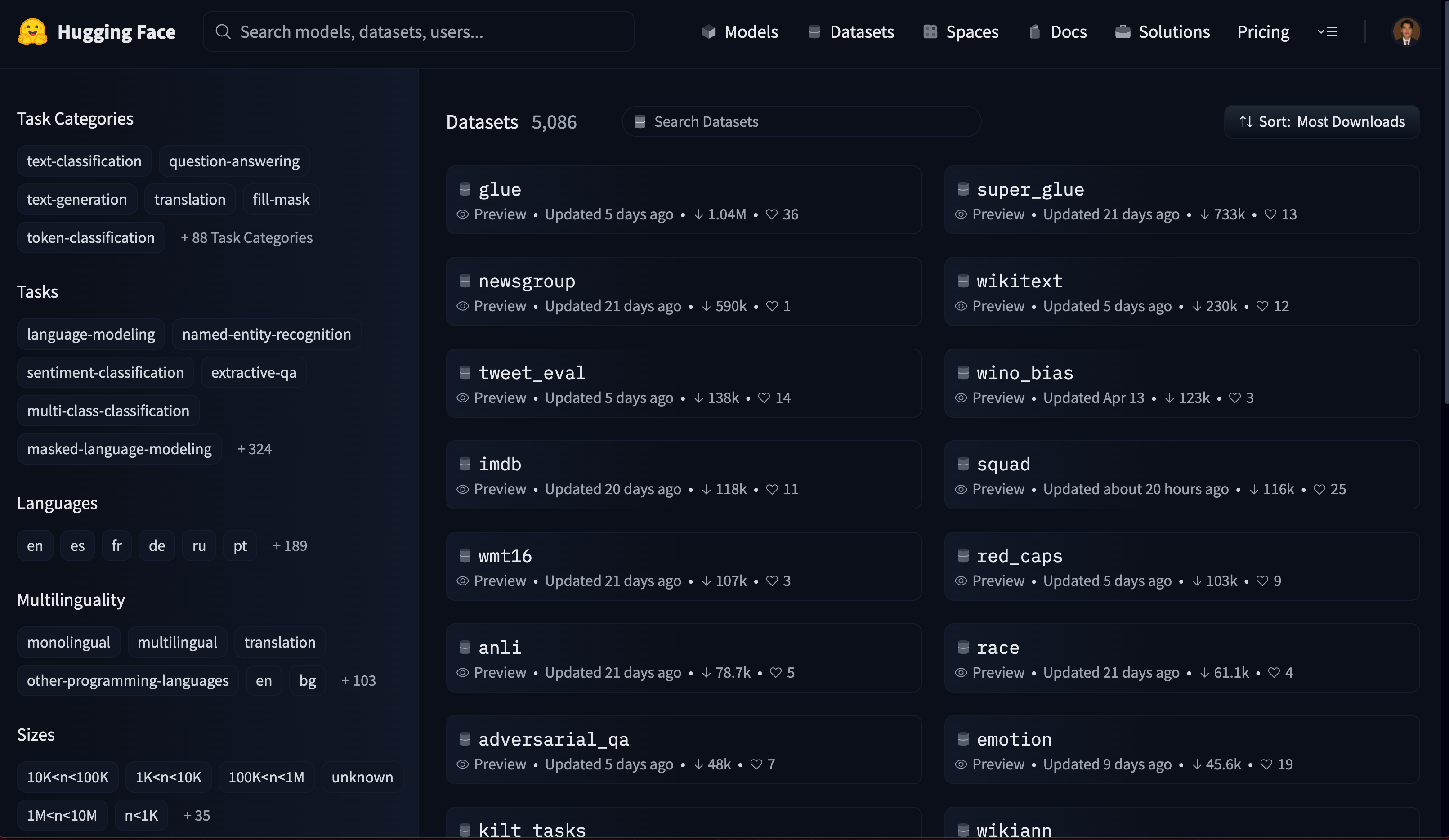
Task: Click the search magnifier in the top search bar
Action: [x=223, y=31]
